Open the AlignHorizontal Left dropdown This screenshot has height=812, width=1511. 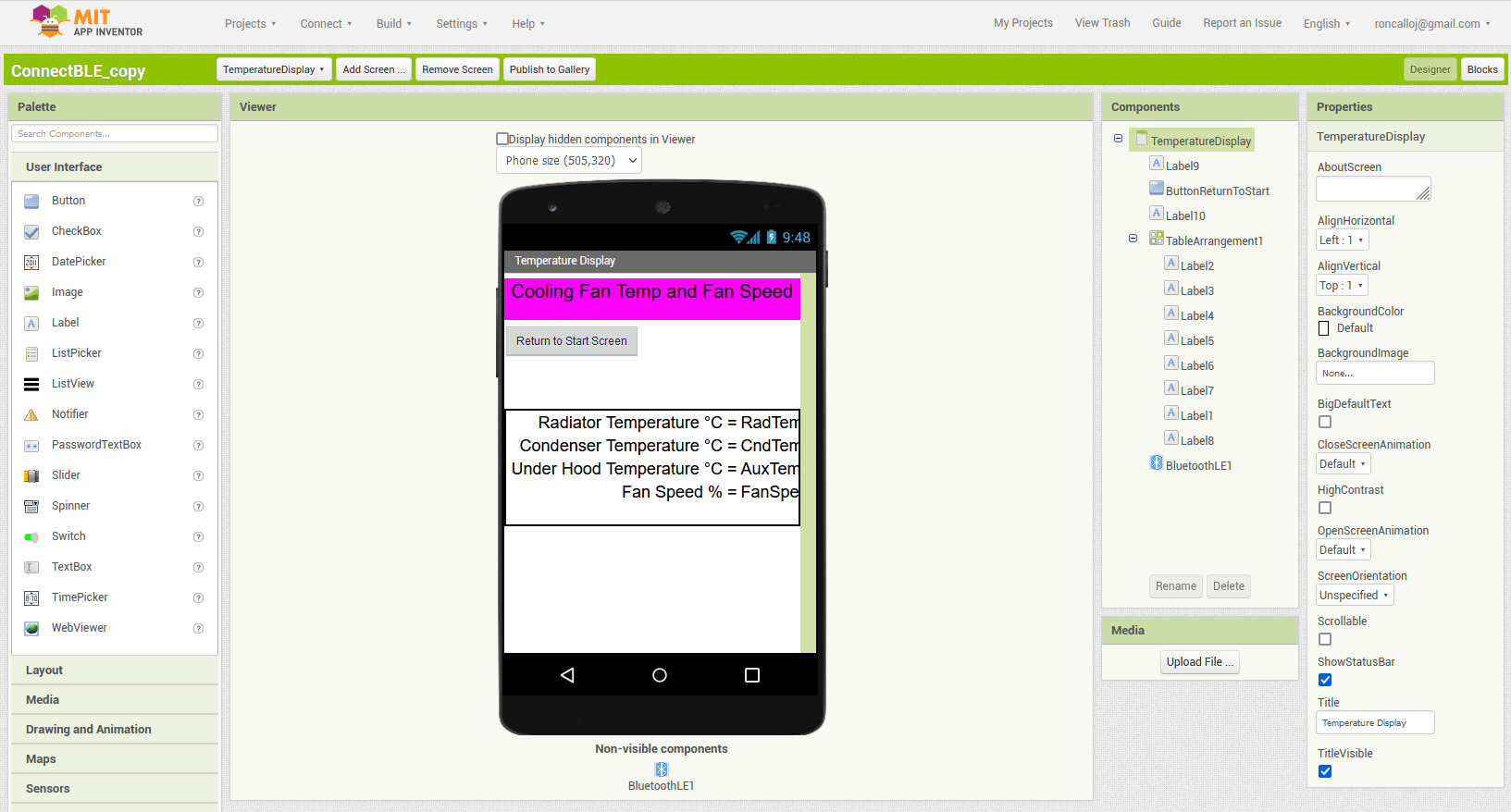1343,240
